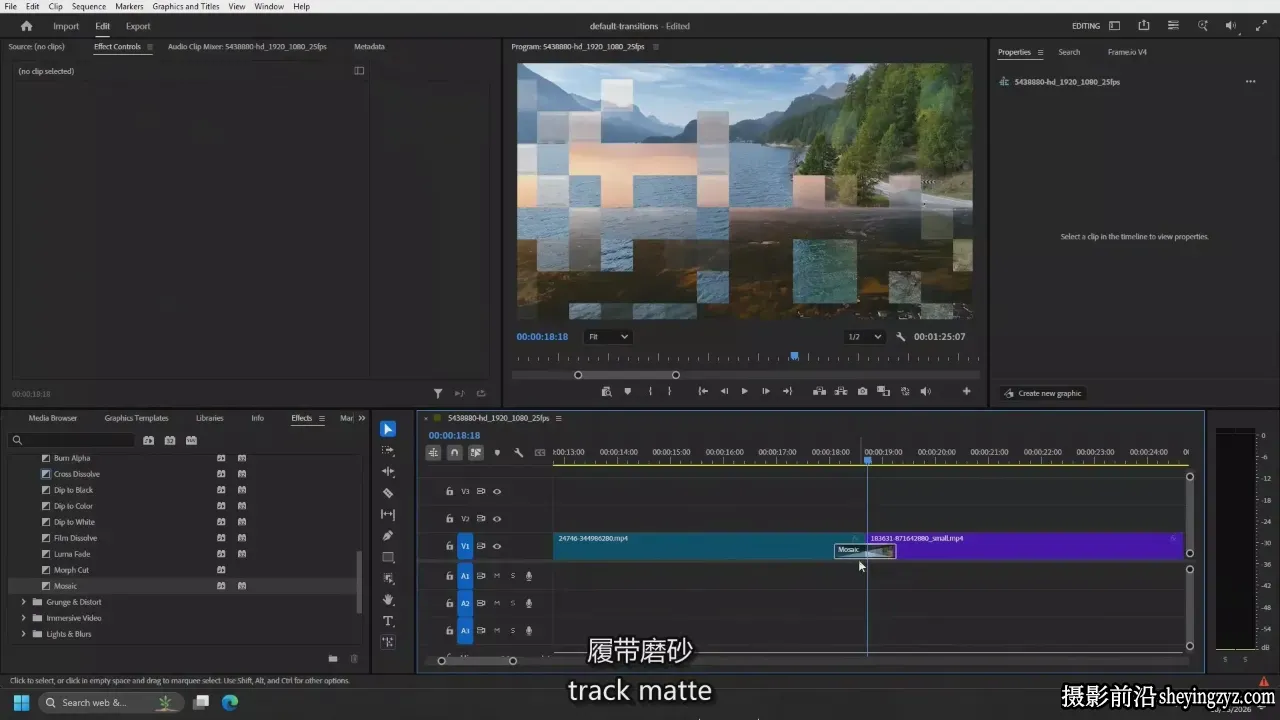
Task: Select the Pen tool
Action: coord(388,536)
